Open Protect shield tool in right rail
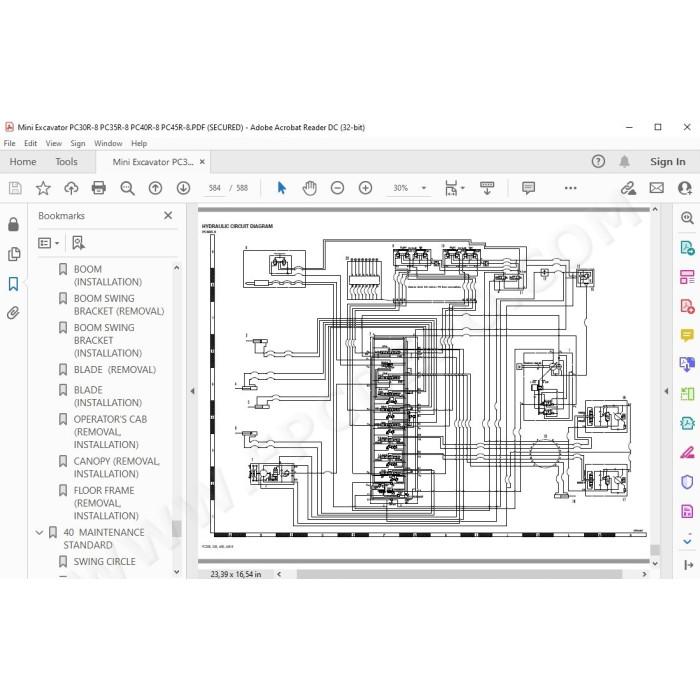This screenshot has width=700, height=700. [x=687, y=482]
